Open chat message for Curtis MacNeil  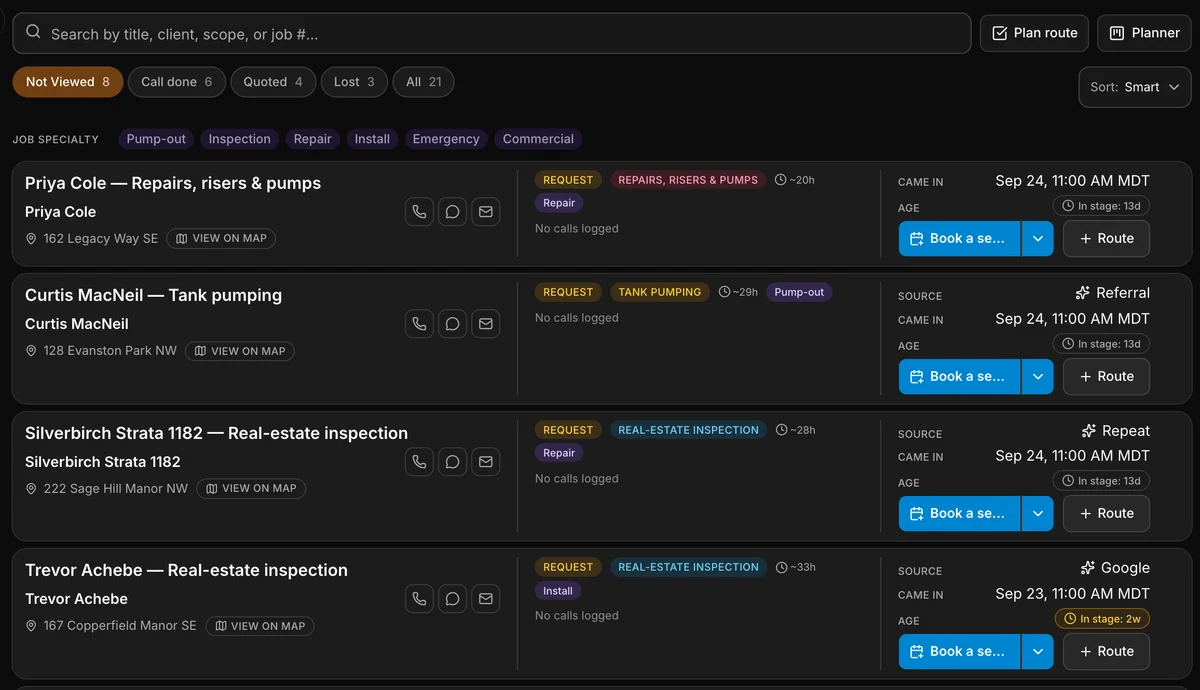coord(452,324)
